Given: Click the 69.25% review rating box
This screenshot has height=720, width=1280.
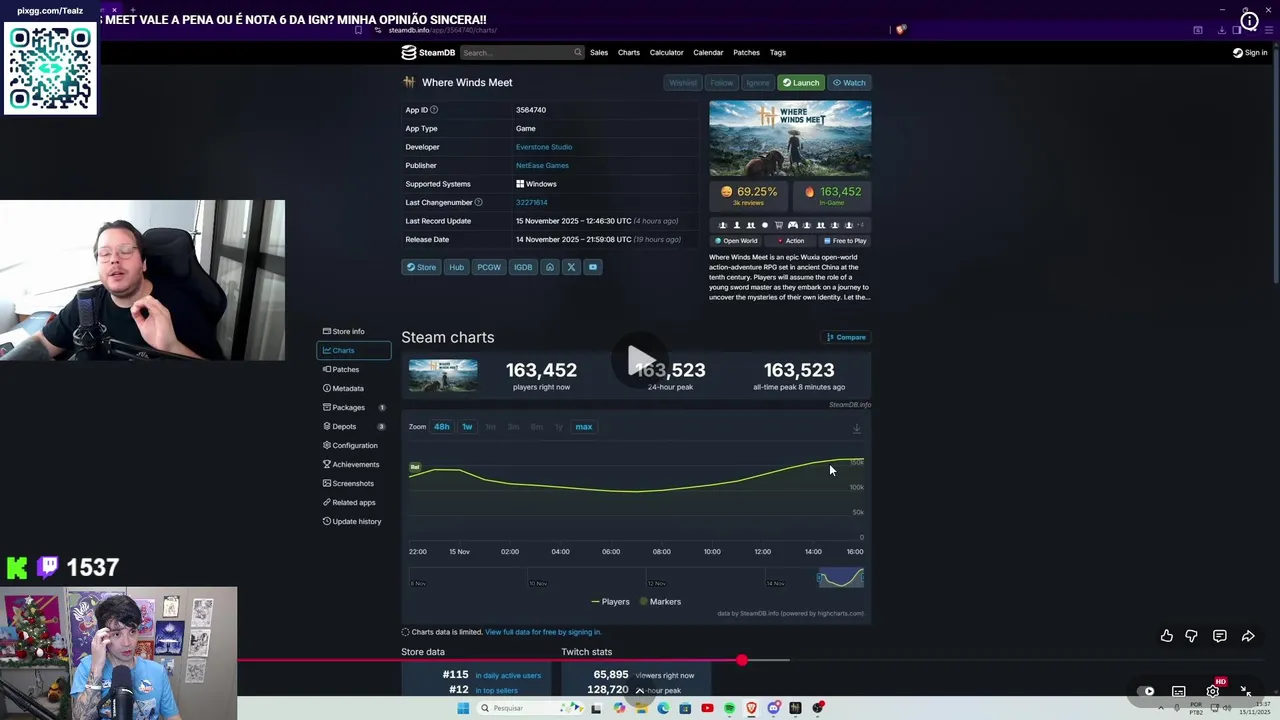Looking at the screenshot, I should point(749,195).
